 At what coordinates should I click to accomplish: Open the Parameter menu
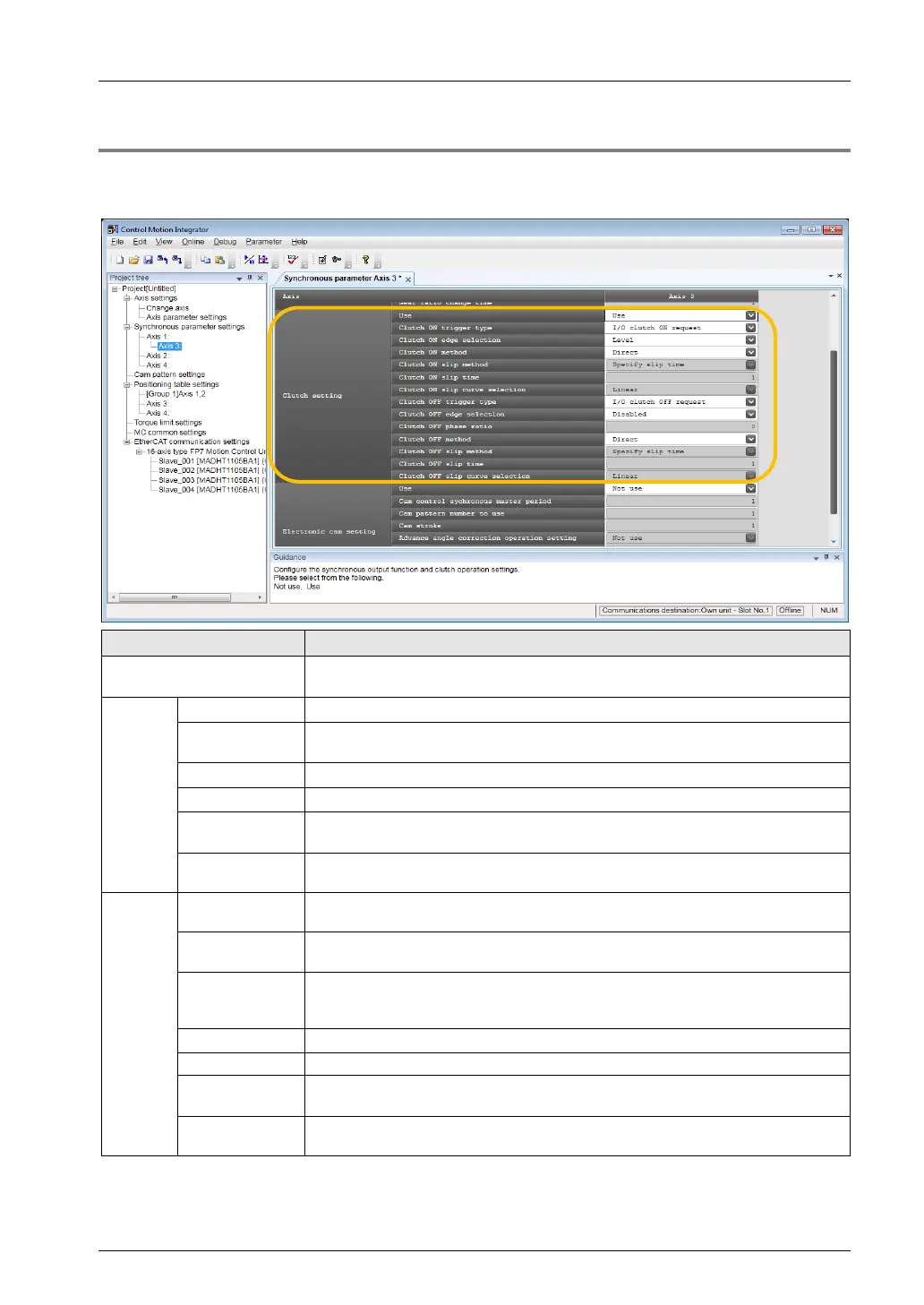(263, 242)
